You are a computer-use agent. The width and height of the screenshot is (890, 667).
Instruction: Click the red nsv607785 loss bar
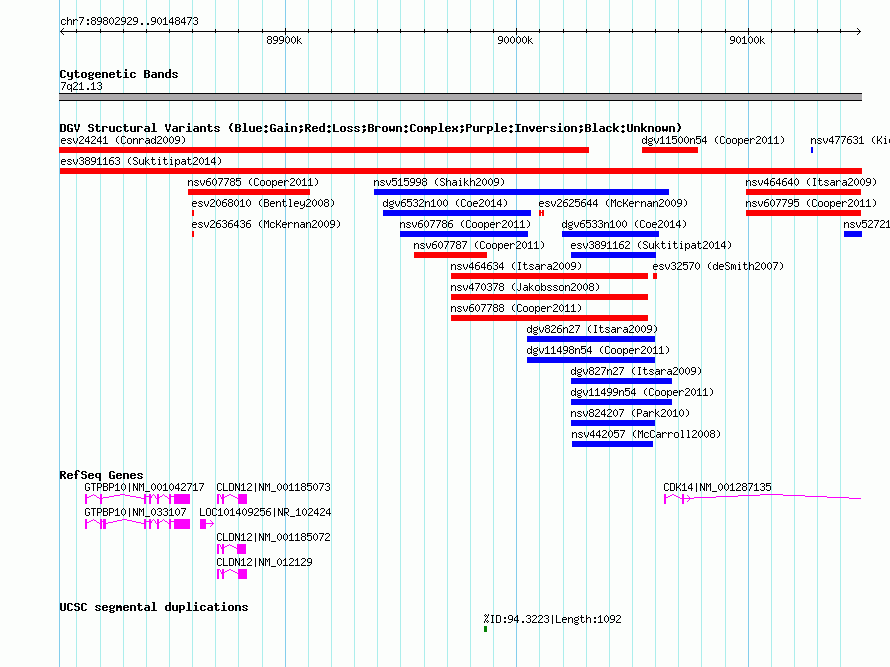click(249, 192)
